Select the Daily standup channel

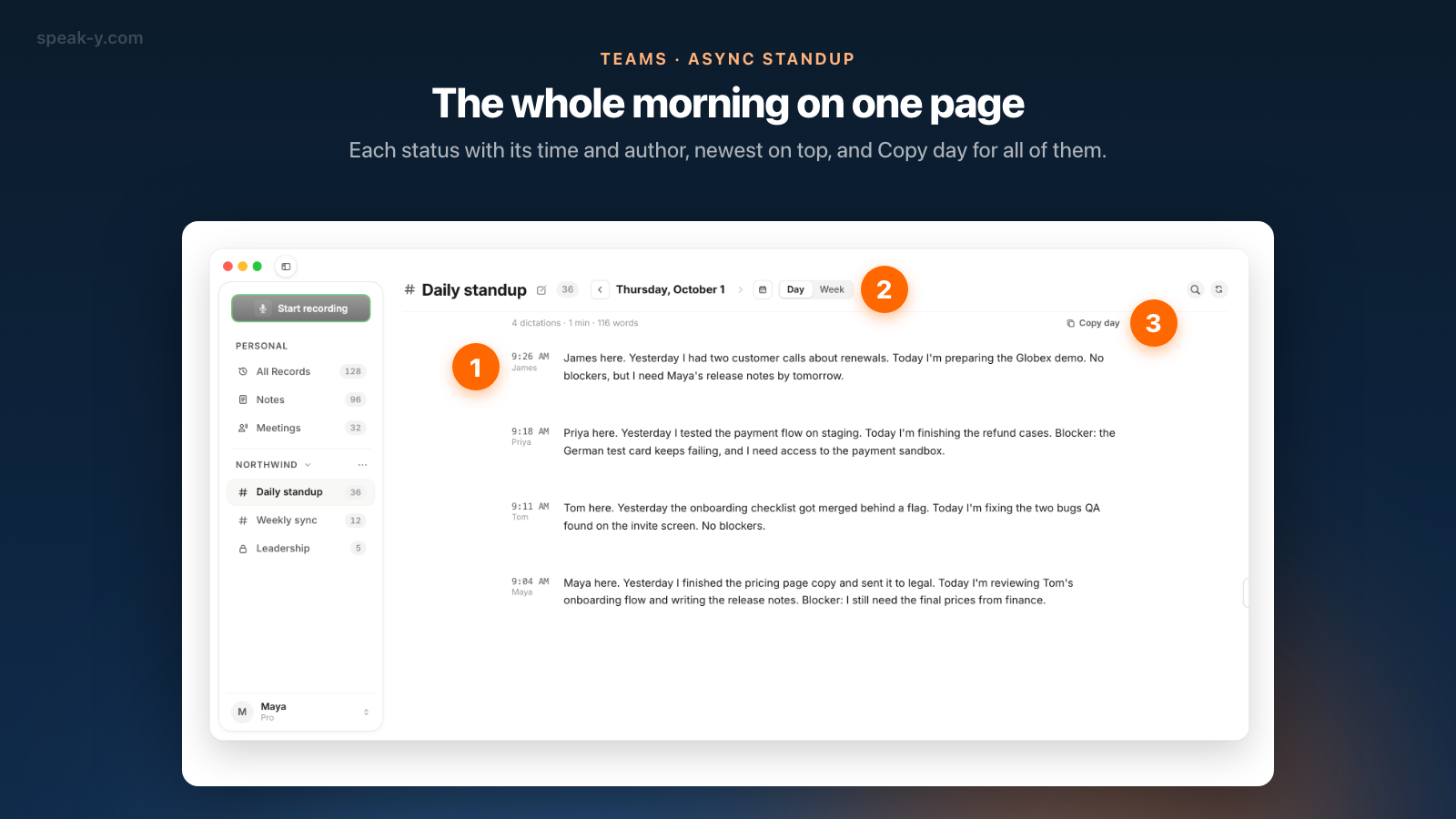pyautogui.click(x=301, y=492)
